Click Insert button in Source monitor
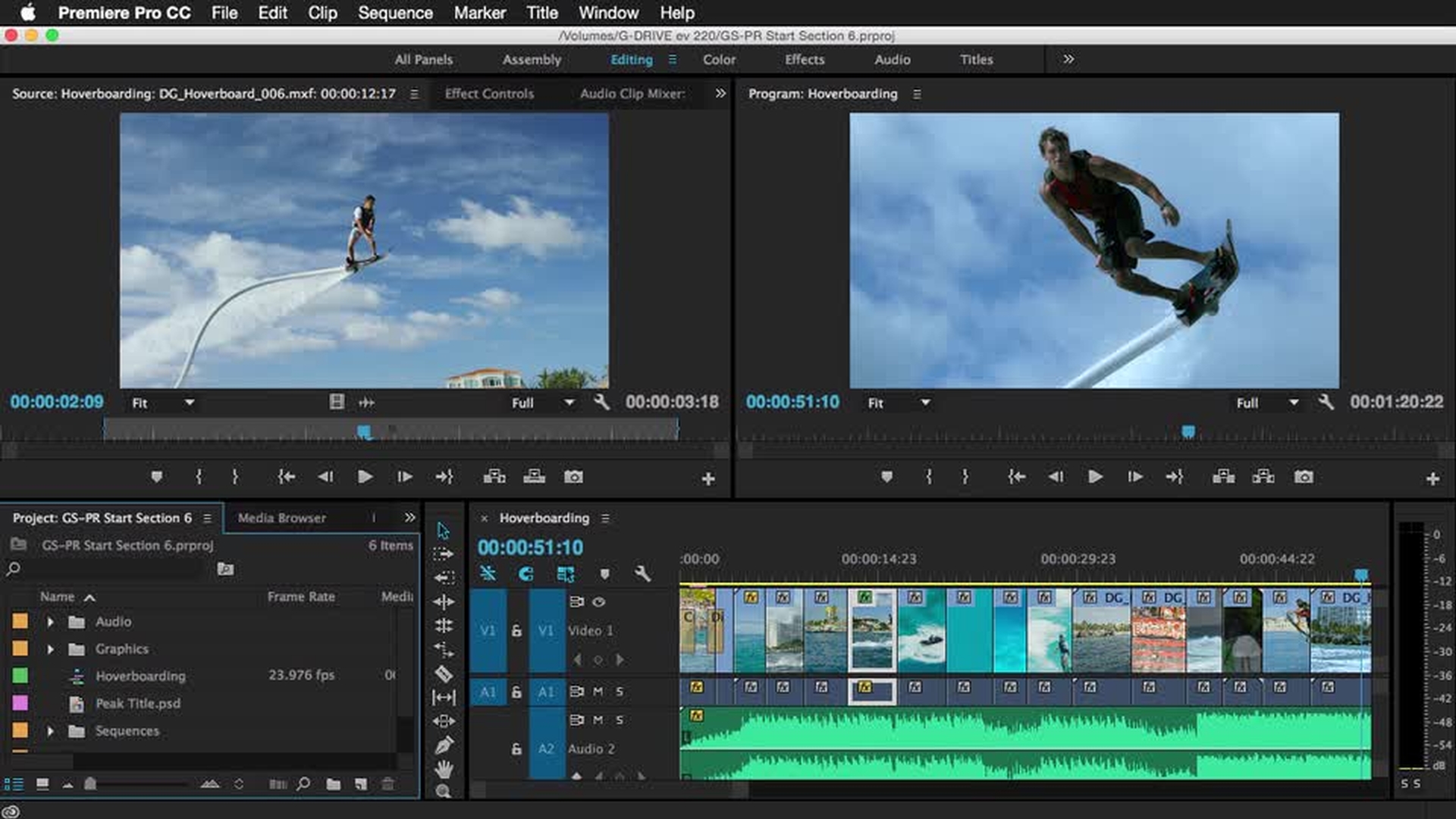Image resolution: width=1456 pixels, height=819 pixels. (494, 477)
